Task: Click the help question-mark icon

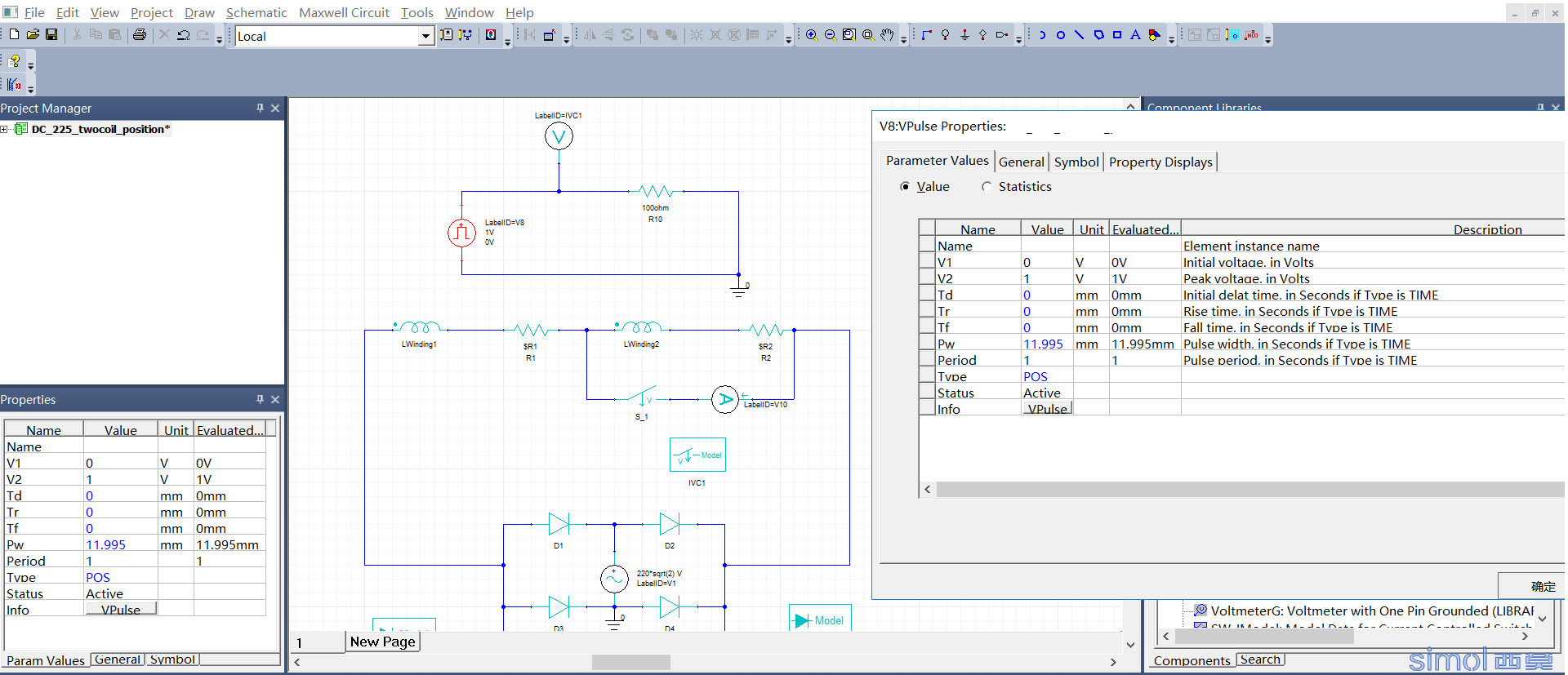Action: click(15, 61)
